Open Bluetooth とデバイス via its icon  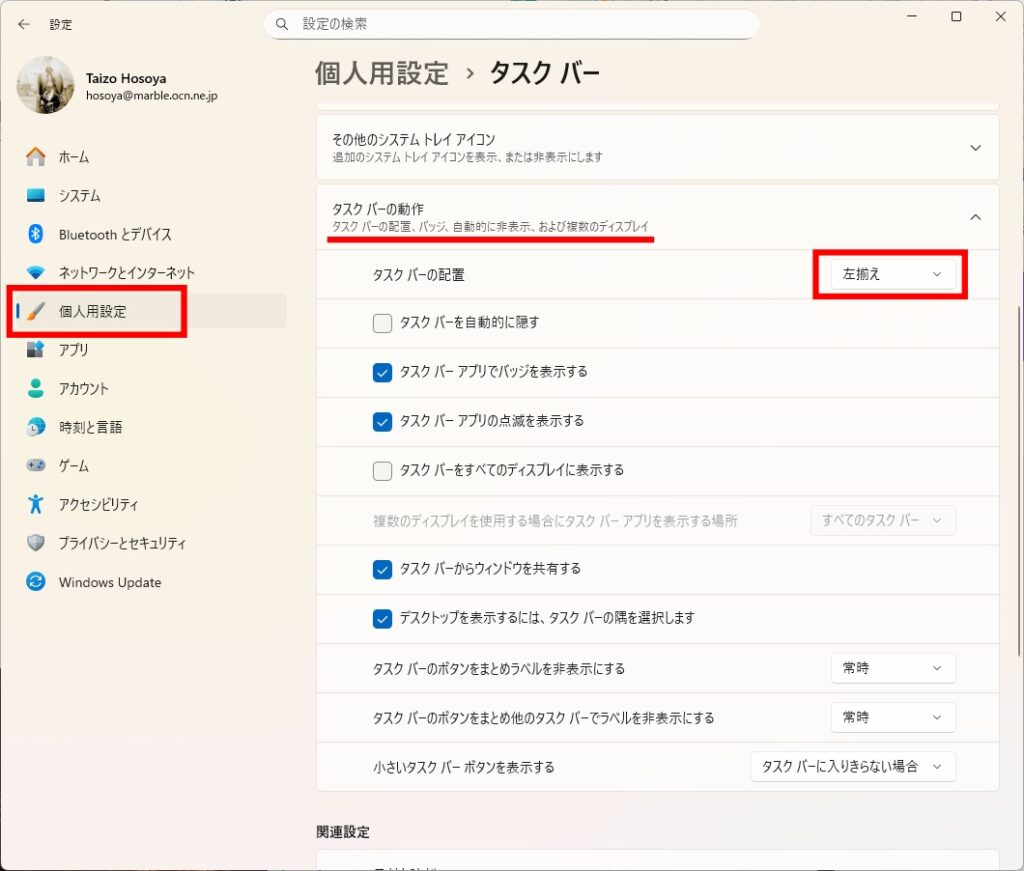click(36, 234)
